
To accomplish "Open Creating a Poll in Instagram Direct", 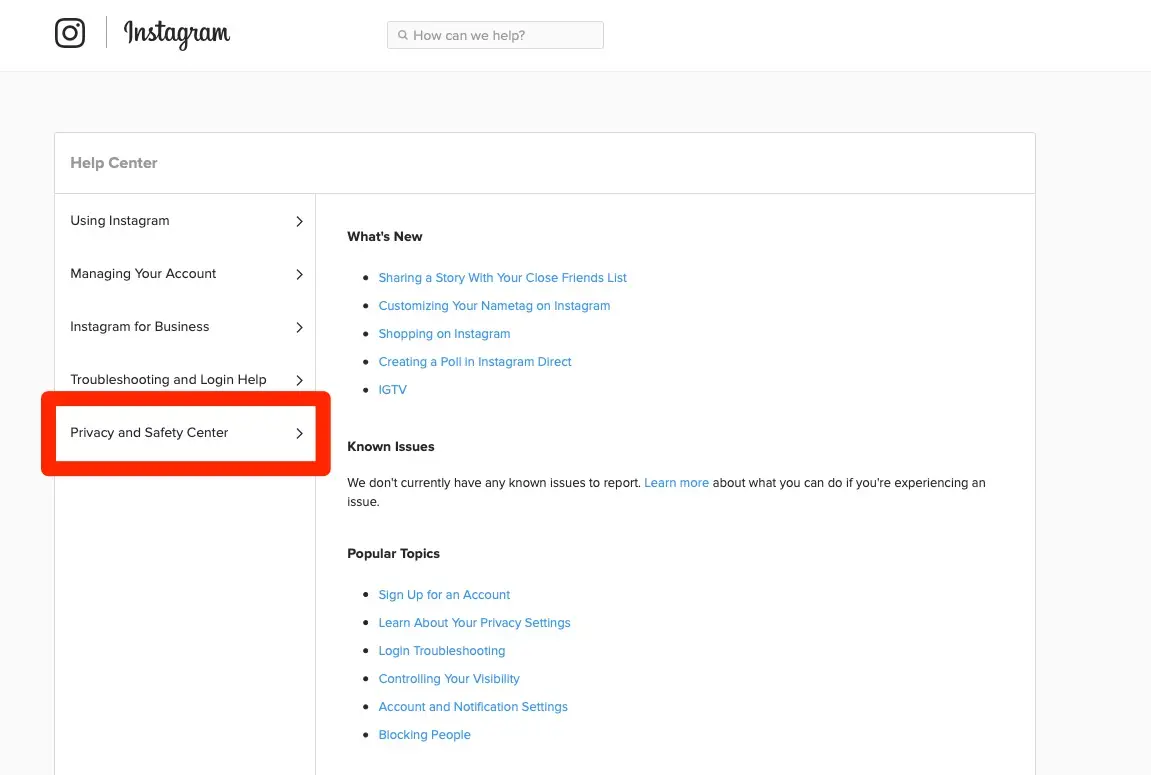I will (x=474, y=361).
